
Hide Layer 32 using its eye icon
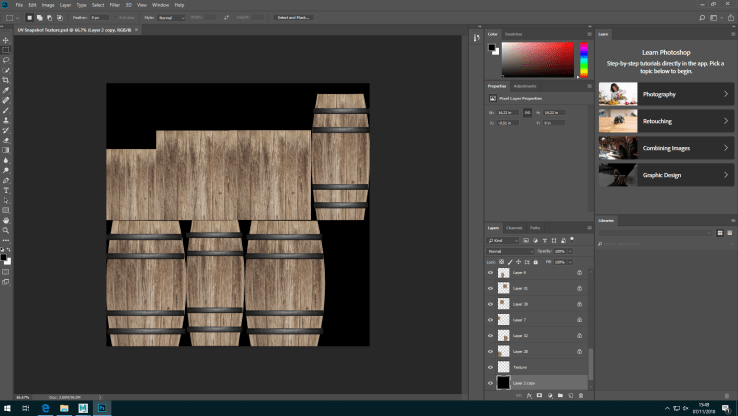[x=490, y=336]
